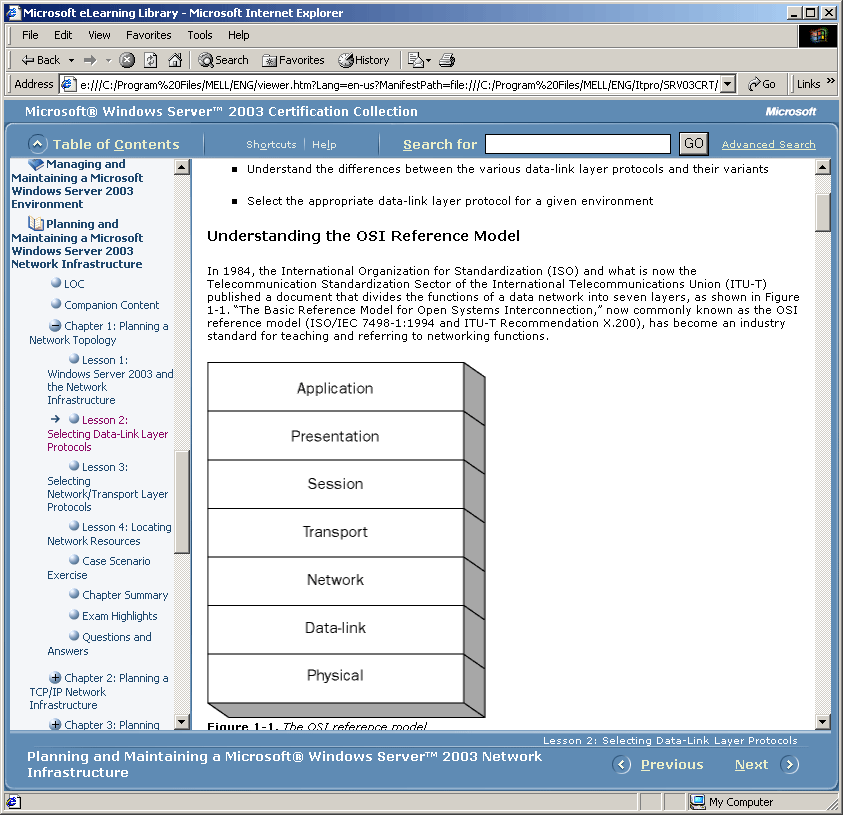
Task: Open Case Scenario Exercise in contents
Action: click(x=99, y=568)
